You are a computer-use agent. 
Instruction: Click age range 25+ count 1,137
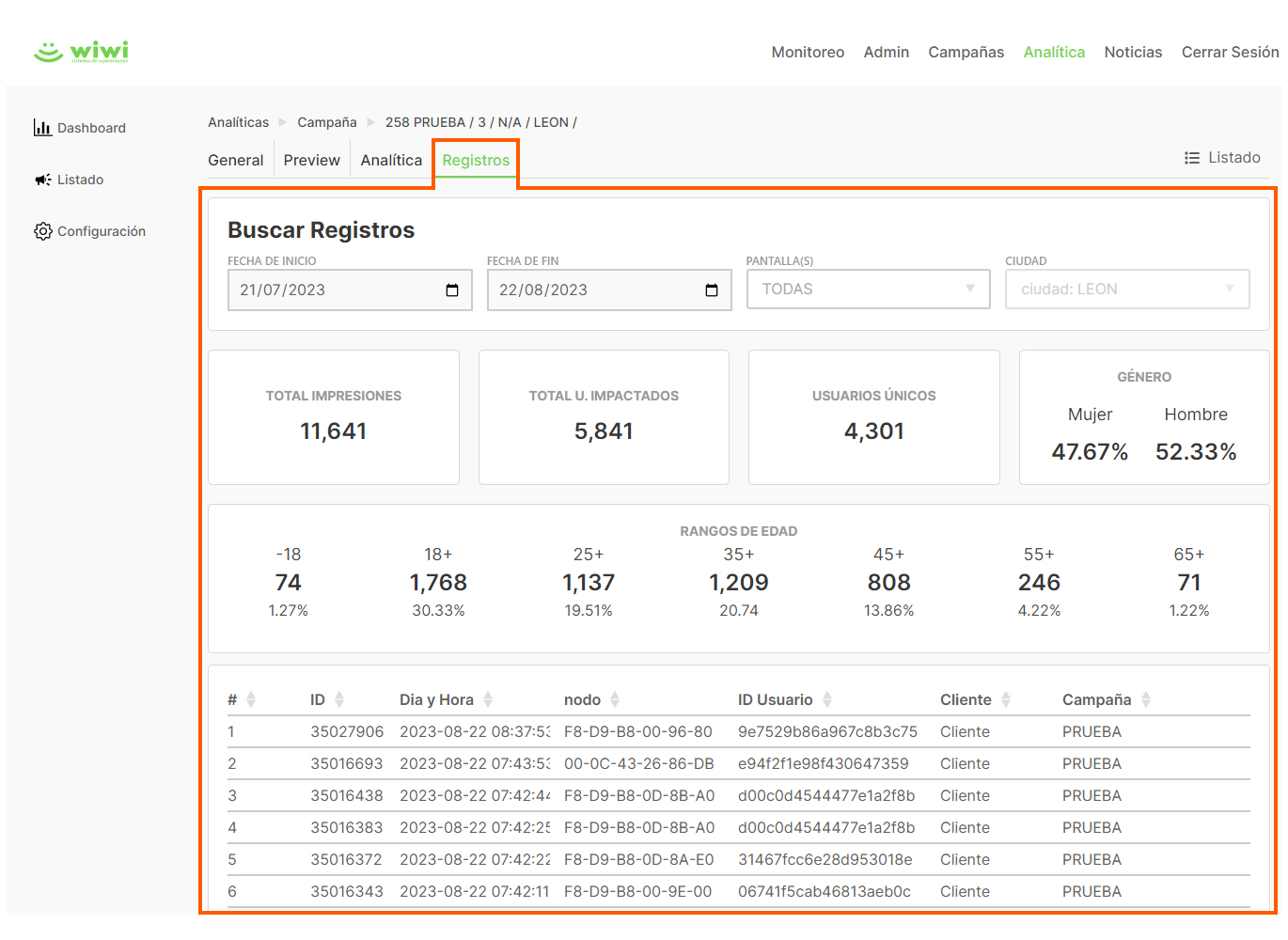[589, 583]
